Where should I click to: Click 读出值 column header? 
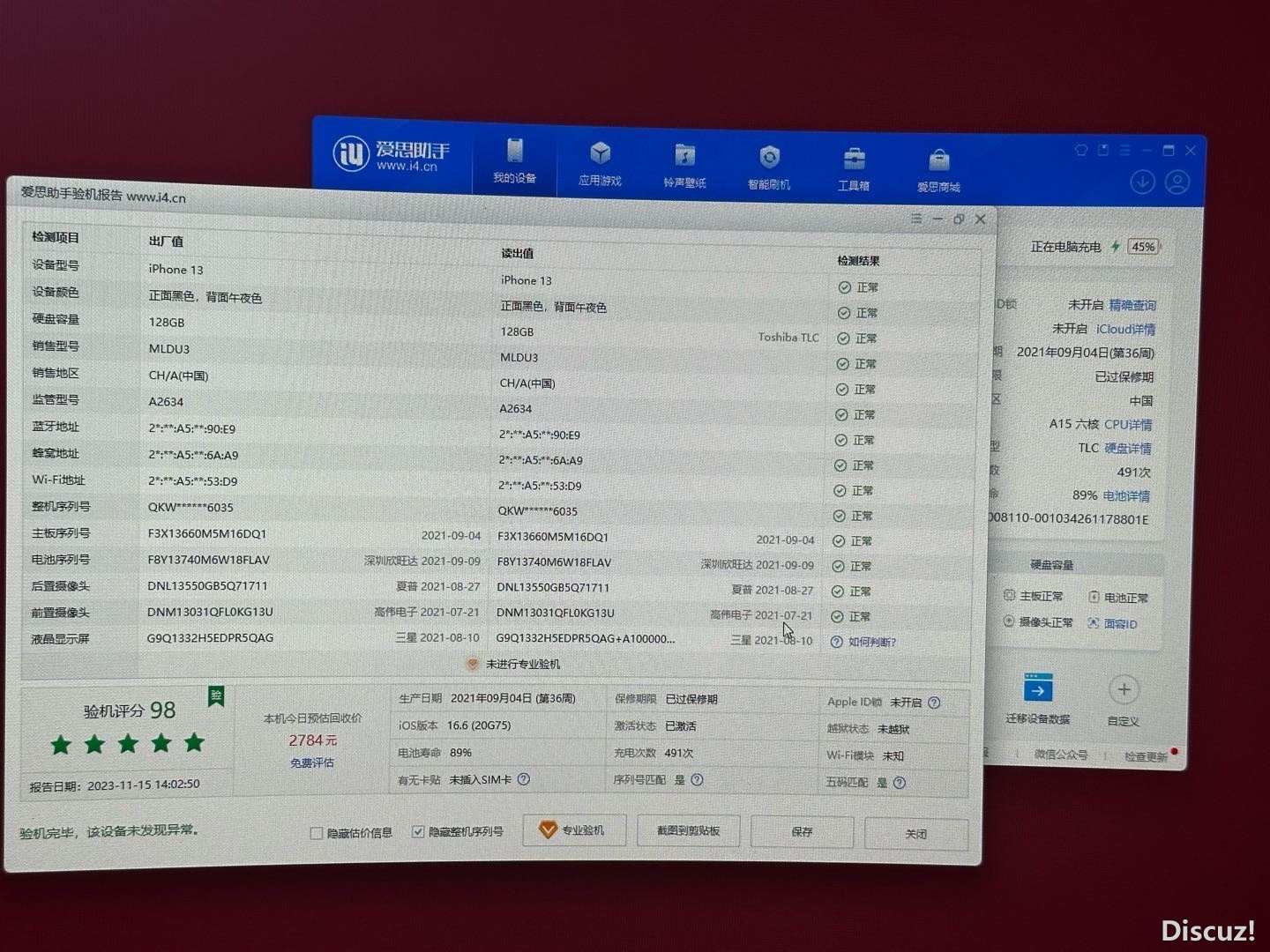518,254
